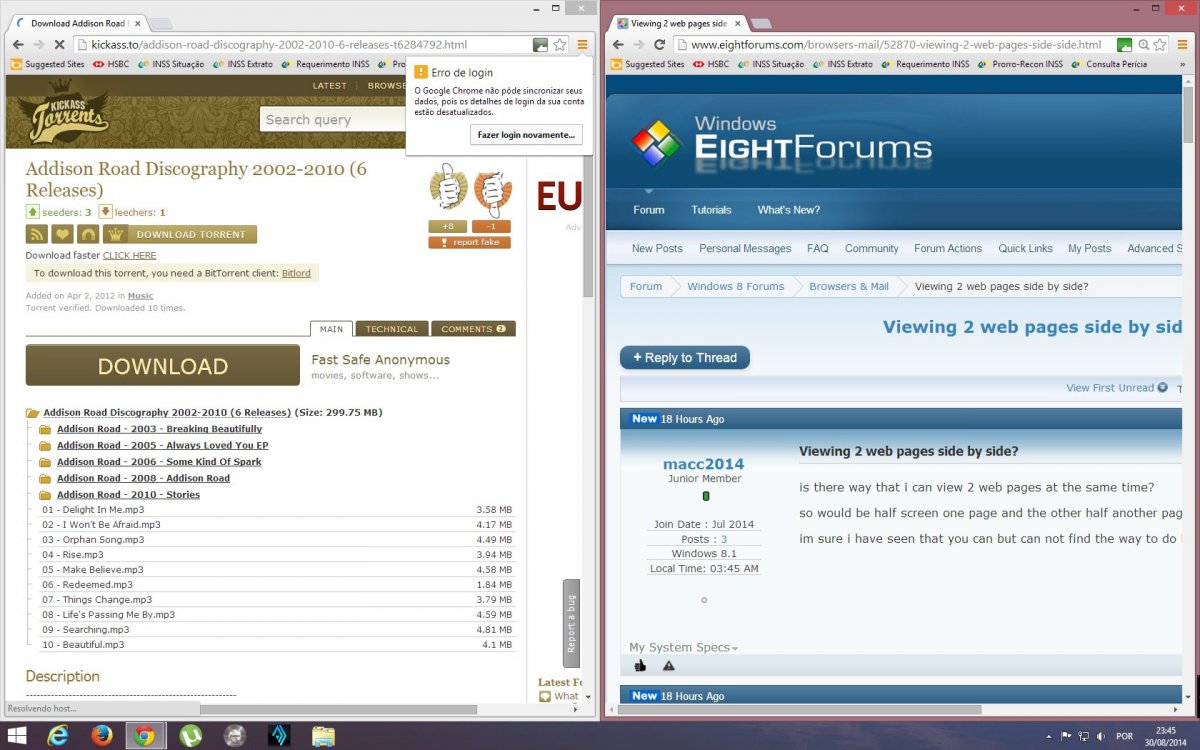This screenshot has height=750, width=1200.
Task: Switch to COMMENTS tab
Action: pos(474,329)
